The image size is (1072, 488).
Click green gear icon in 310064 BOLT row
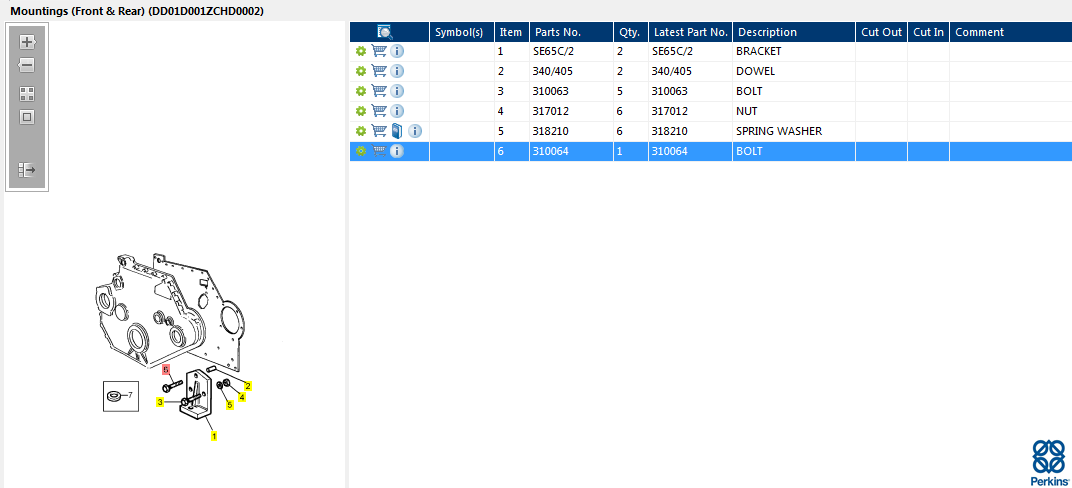point(361,151)
